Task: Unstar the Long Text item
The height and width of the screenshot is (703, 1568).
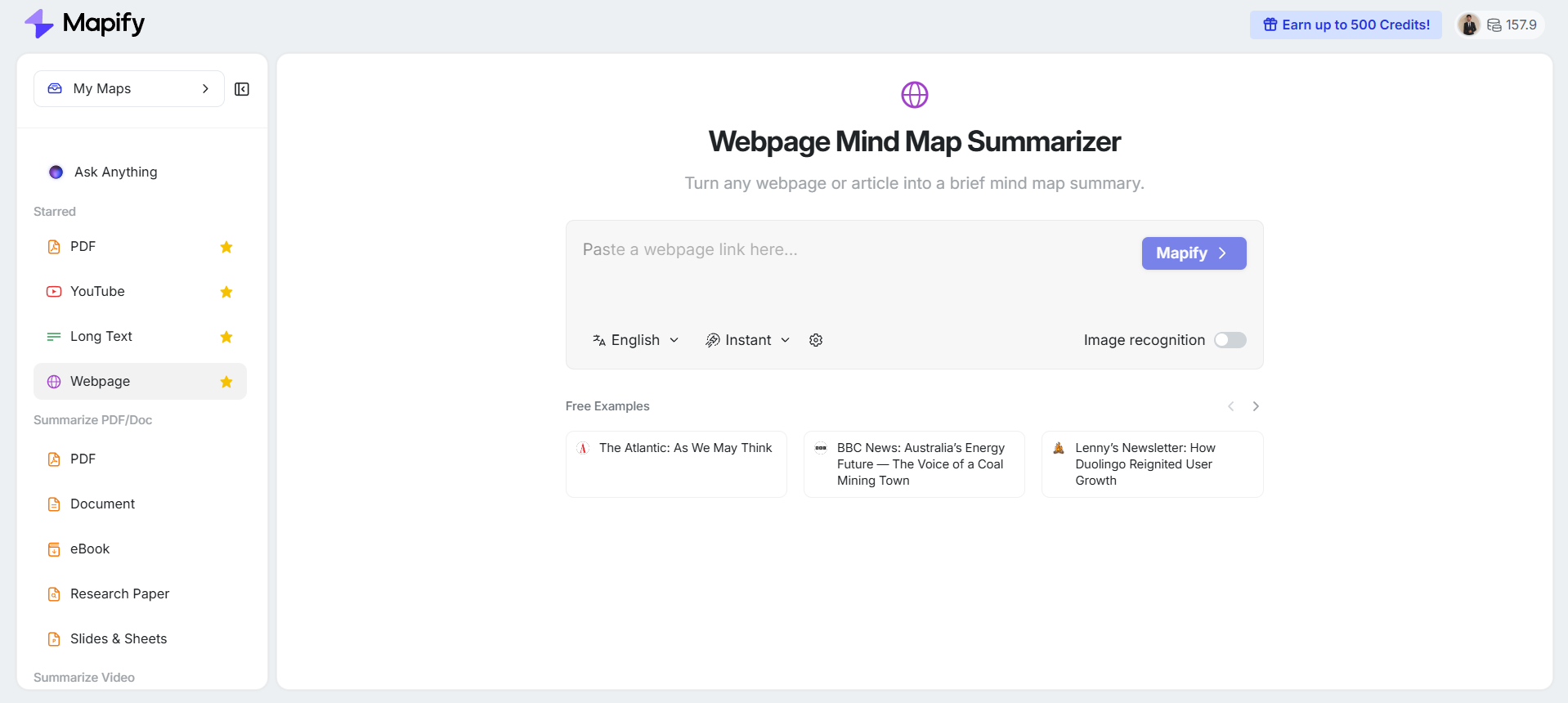Action: [226, 337]
